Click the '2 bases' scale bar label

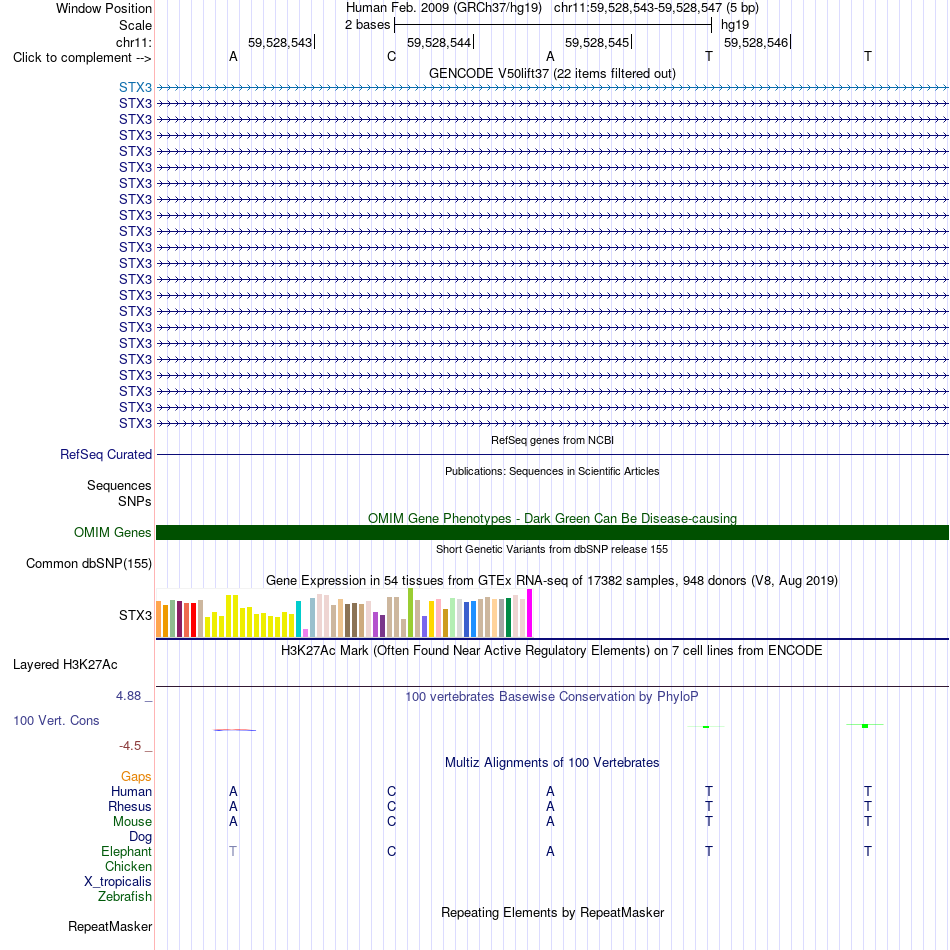368,25
